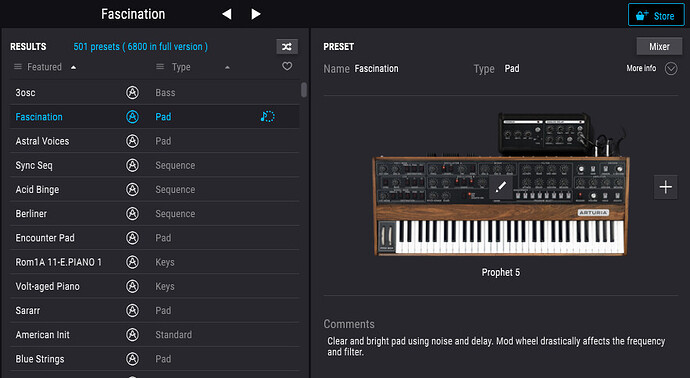This screenshot has width=690, height=378.
Task: Click the loading note icon on Fascination row
Action: click(x=268, y=116)
